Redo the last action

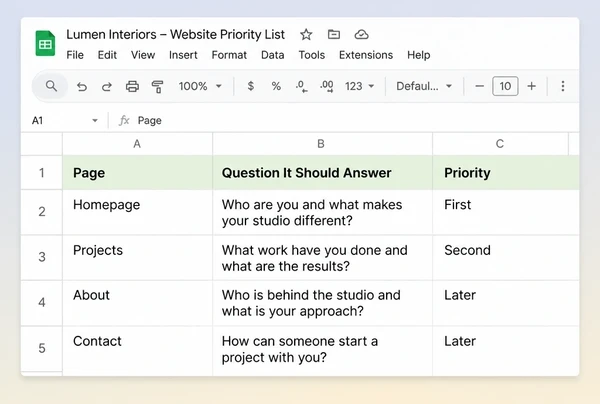(x=107, y=86)
